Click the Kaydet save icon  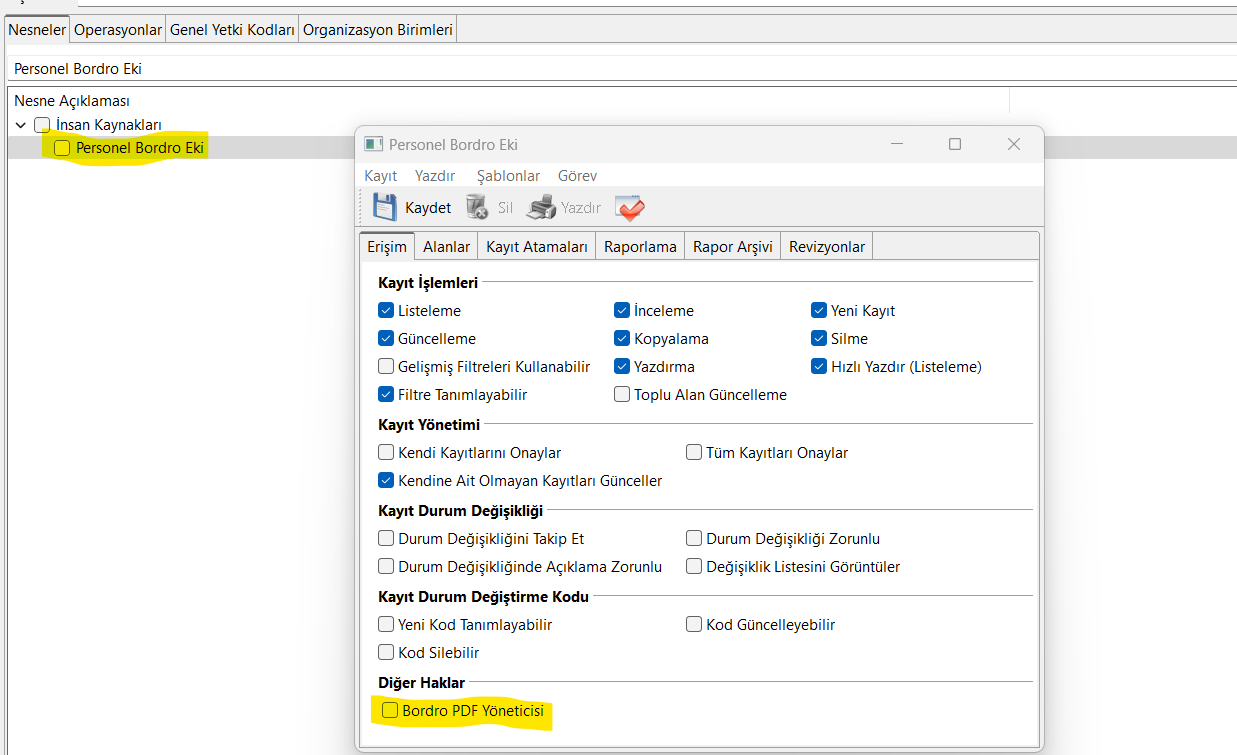[385, 207]
